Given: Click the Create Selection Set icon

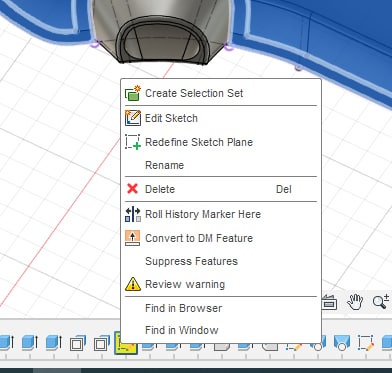Looking at the screenshot, I should [x=133, y=93].
